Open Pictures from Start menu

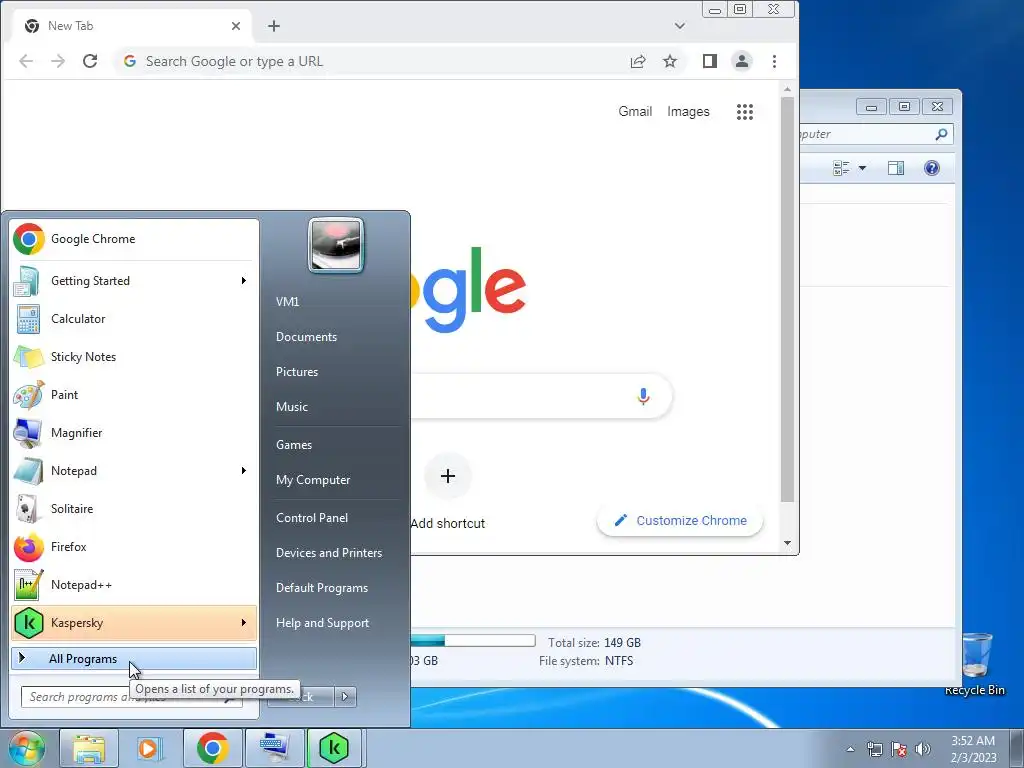pyautogui.click(x=297, y=372)
